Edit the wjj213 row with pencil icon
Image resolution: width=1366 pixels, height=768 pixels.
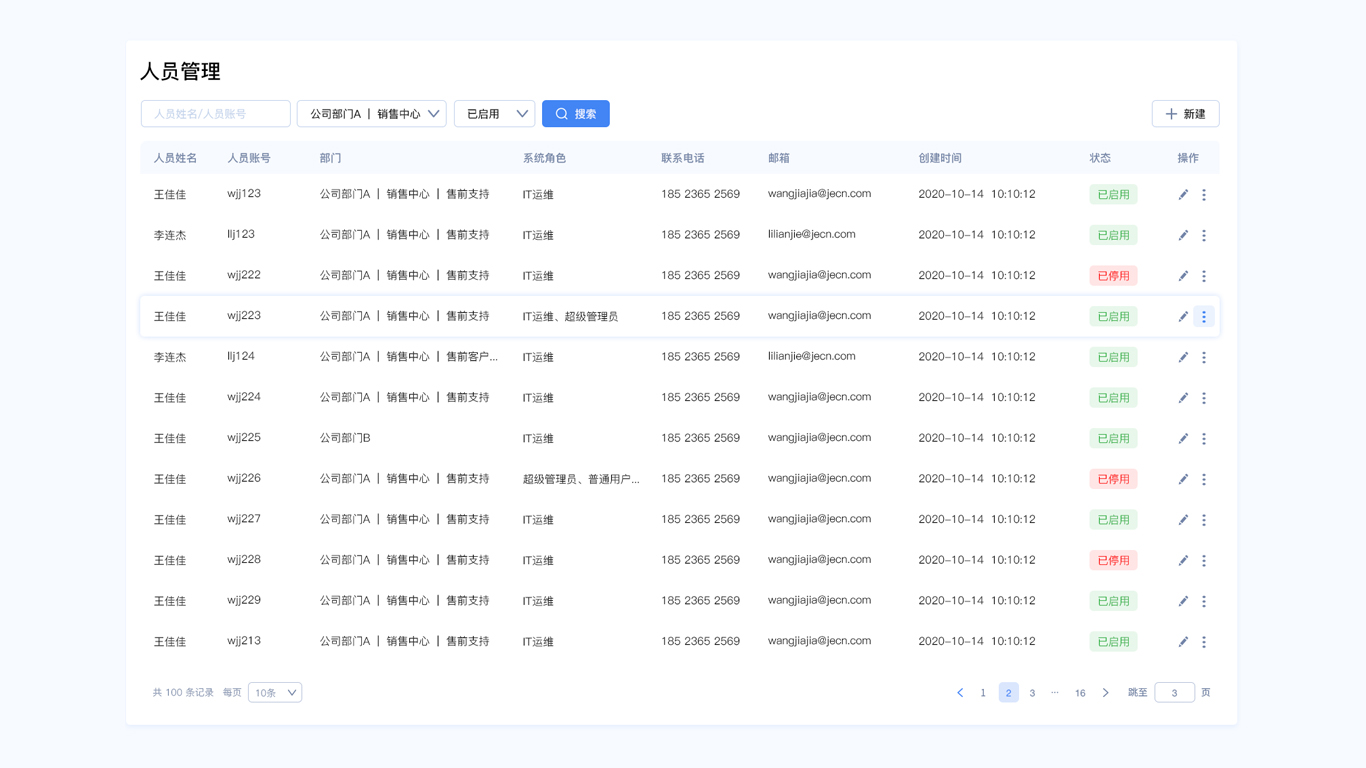click(1183, 642)
